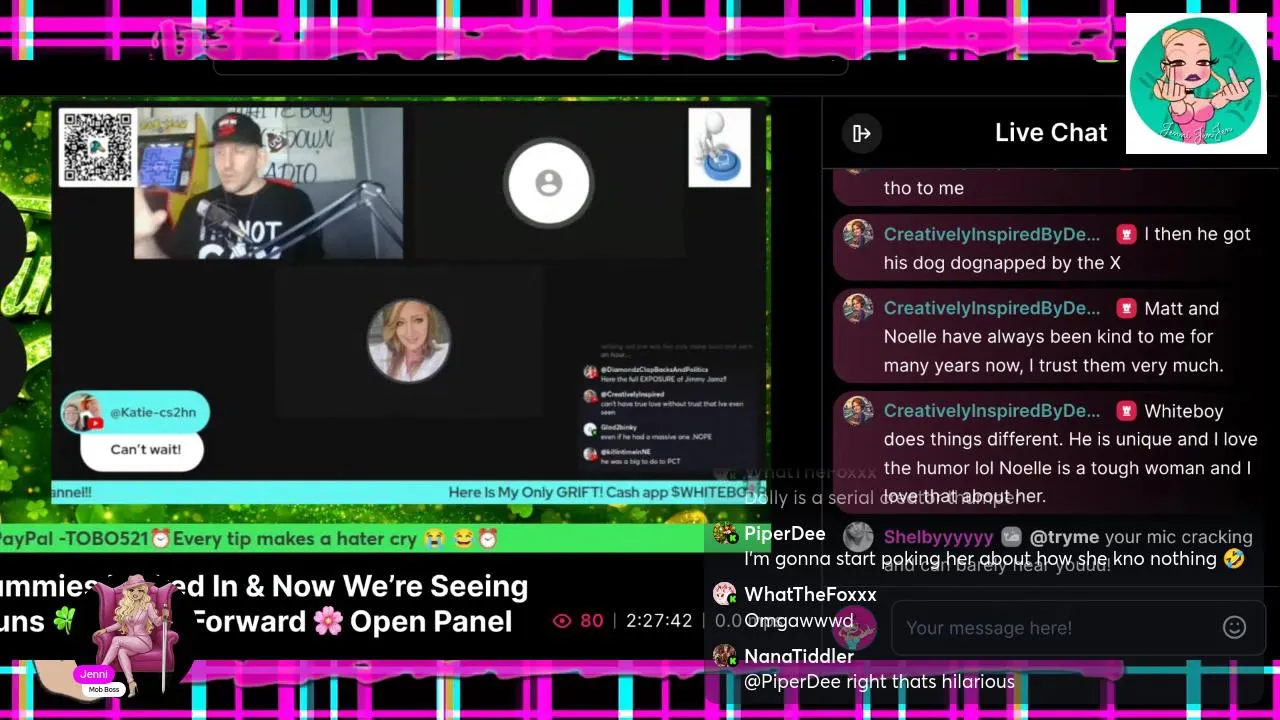Click avatar beside dognapped chat message
This screenshot has height=720, width=1280.
coord(857,235)
